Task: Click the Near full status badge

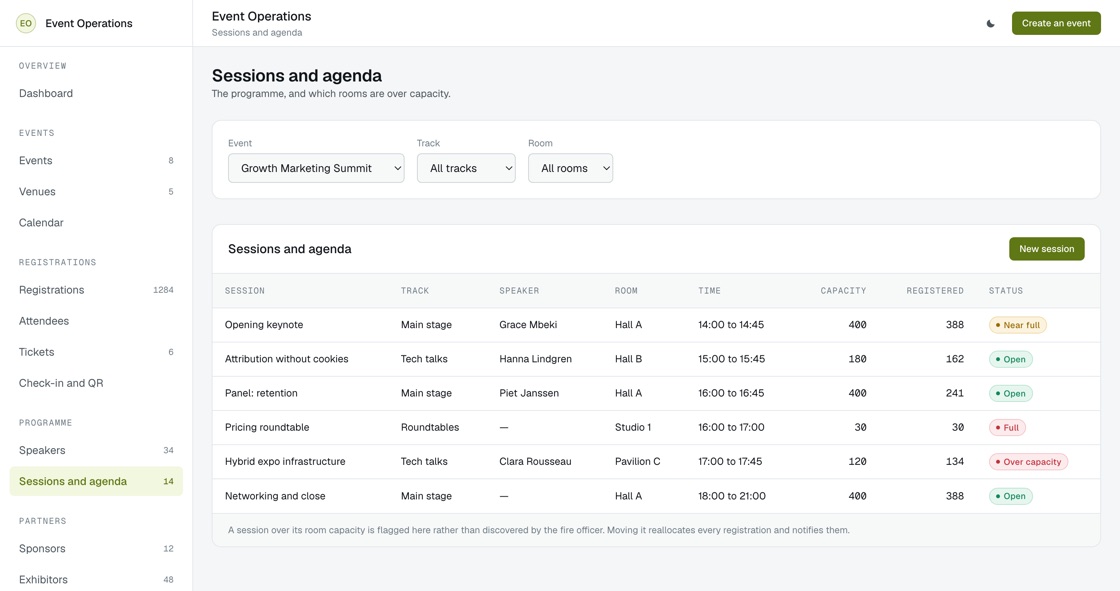Action: (x=1018, y=325)
